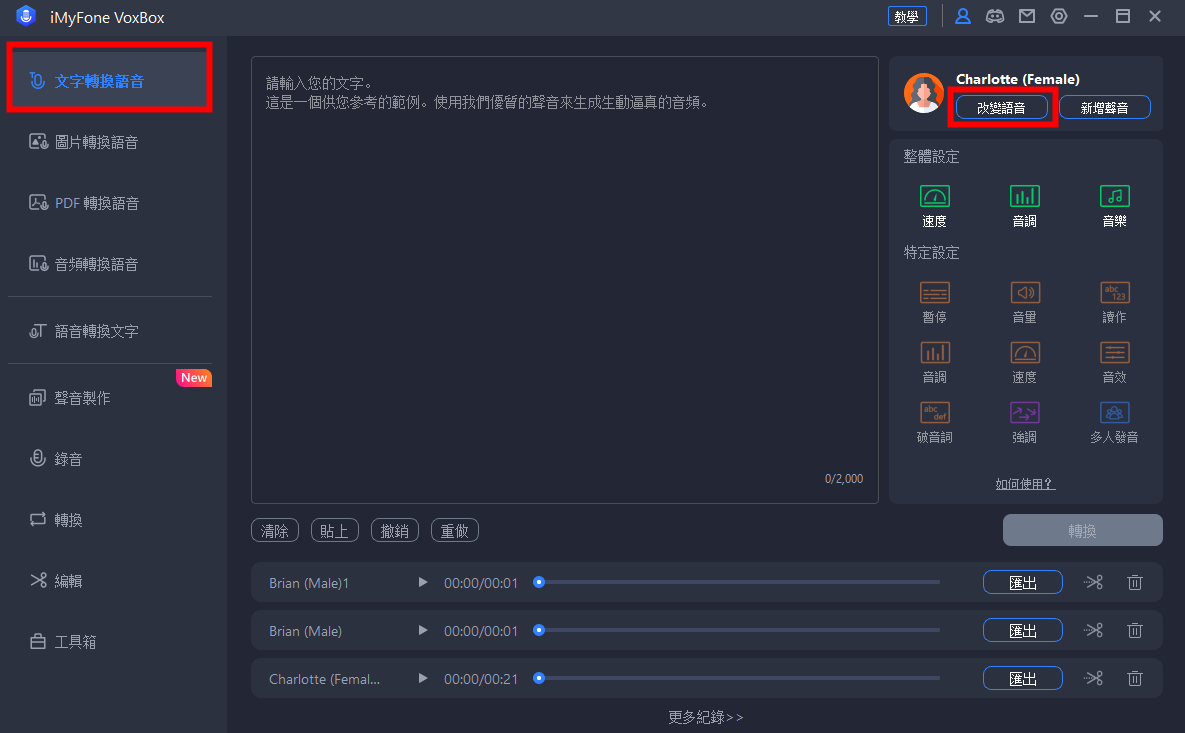Image resolution: width=1185 pixels, height=733 pixels.
Task: Open the Discord community icon
Action: pos(995,16)
